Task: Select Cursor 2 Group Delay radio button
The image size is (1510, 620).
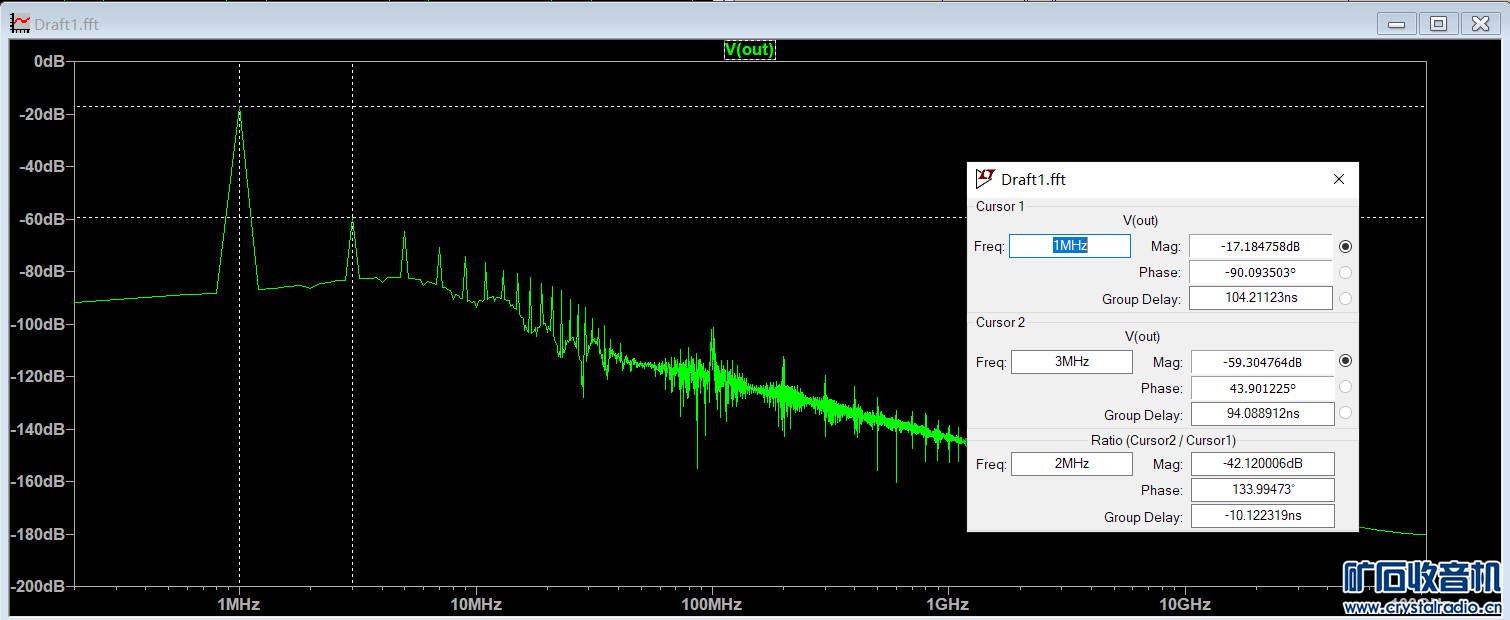Action: click(1345, 413)
